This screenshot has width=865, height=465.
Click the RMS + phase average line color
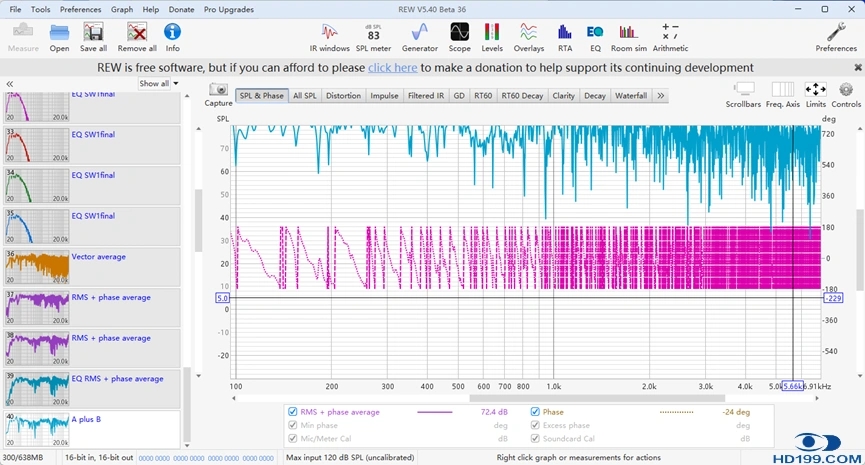point(435,412)
